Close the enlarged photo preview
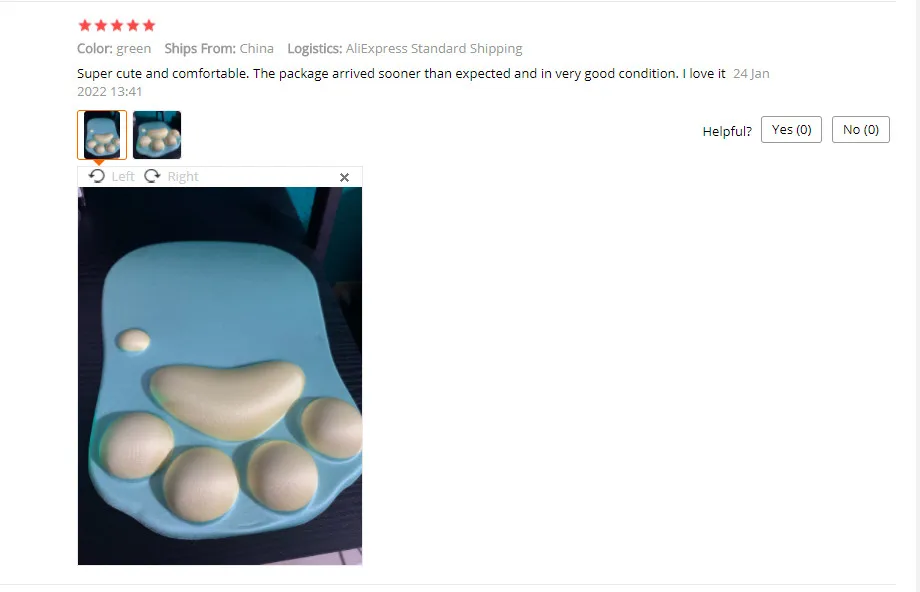This screenshot has width=920, height=592. tap(344, 177)
